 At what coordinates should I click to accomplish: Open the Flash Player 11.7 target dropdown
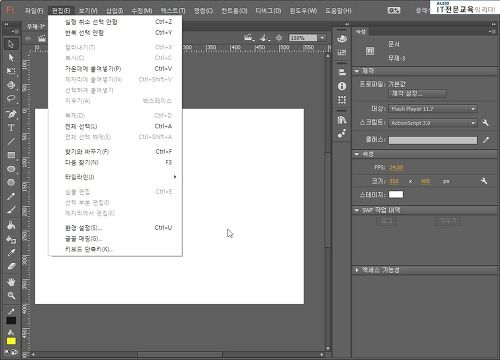433,109
